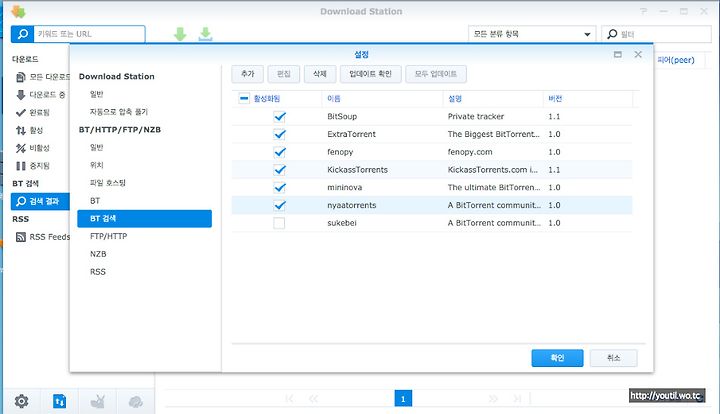This screenshot has width=720, height=414.
Task: Open the settings gear icon at bottom left
Action: tap(21, 401)
